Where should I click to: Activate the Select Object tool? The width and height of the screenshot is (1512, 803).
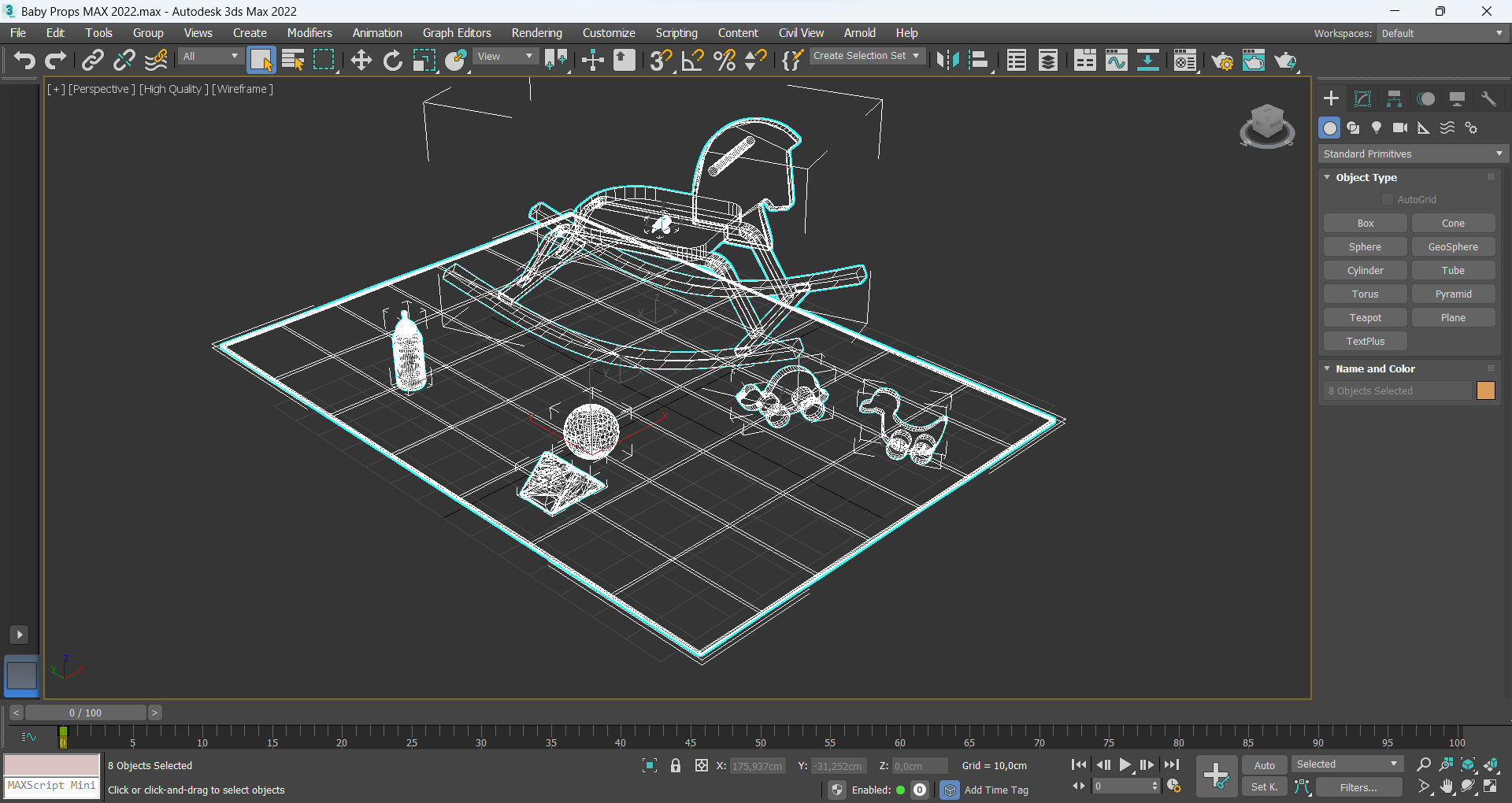tap(261, 60)
